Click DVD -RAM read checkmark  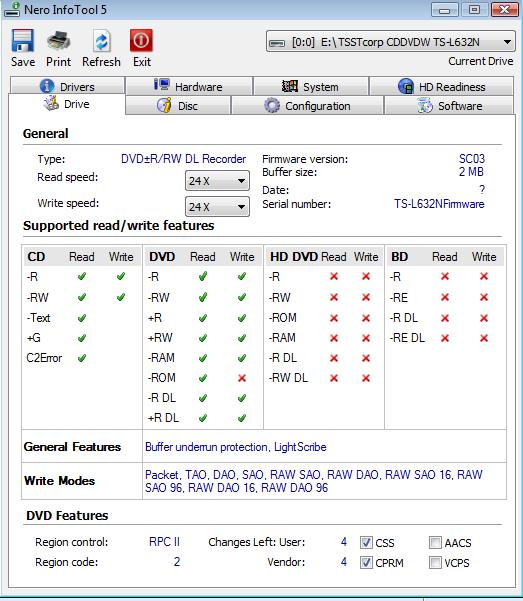pyautogui.click(x=203, y=358)
